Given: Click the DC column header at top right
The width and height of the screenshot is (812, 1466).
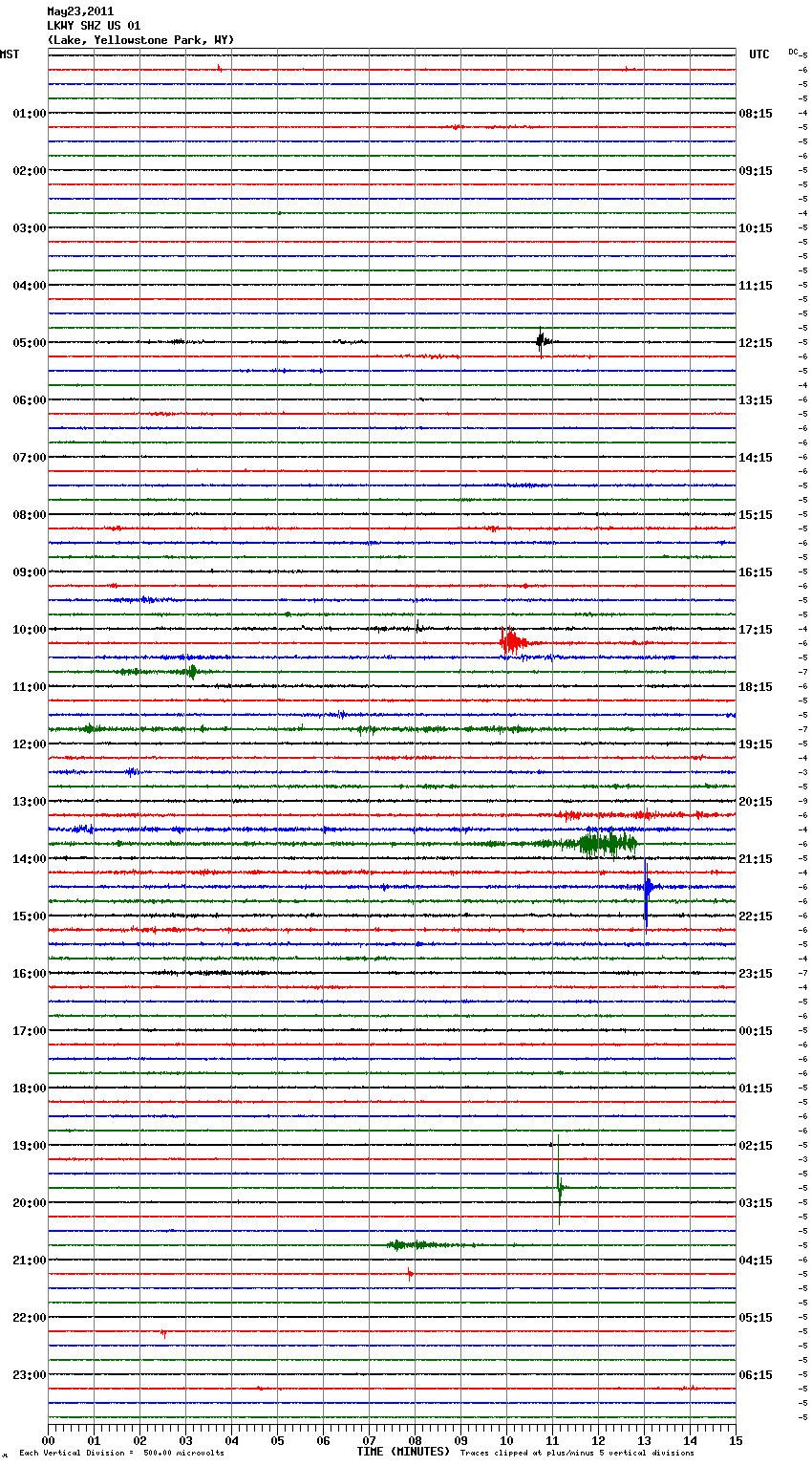Looking at the screenshot, I should pos(793,52).
